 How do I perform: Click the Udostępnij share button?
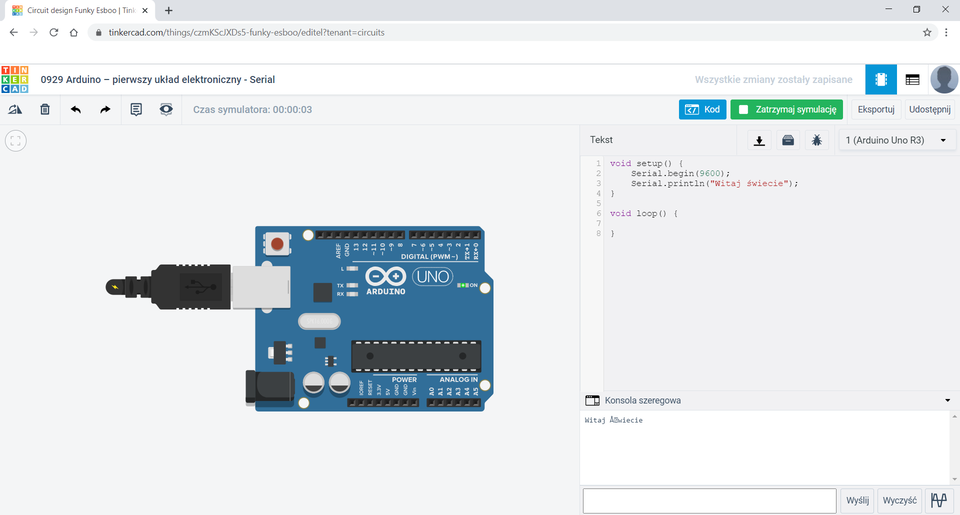pos(929,110)
